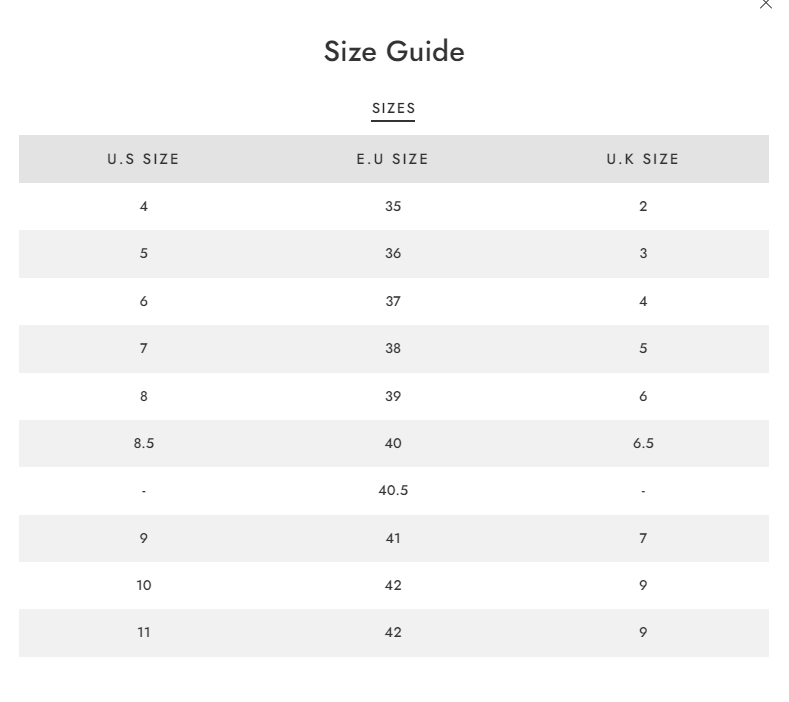
Task: Select U.S size 10 cell
Action: coord(144,585)
